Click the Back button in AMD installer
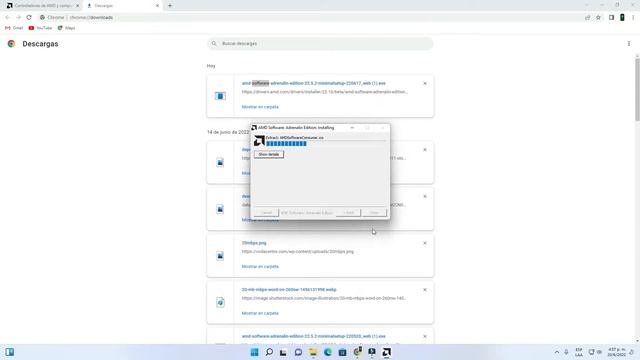The image size is (640, 360). (349, 213)
